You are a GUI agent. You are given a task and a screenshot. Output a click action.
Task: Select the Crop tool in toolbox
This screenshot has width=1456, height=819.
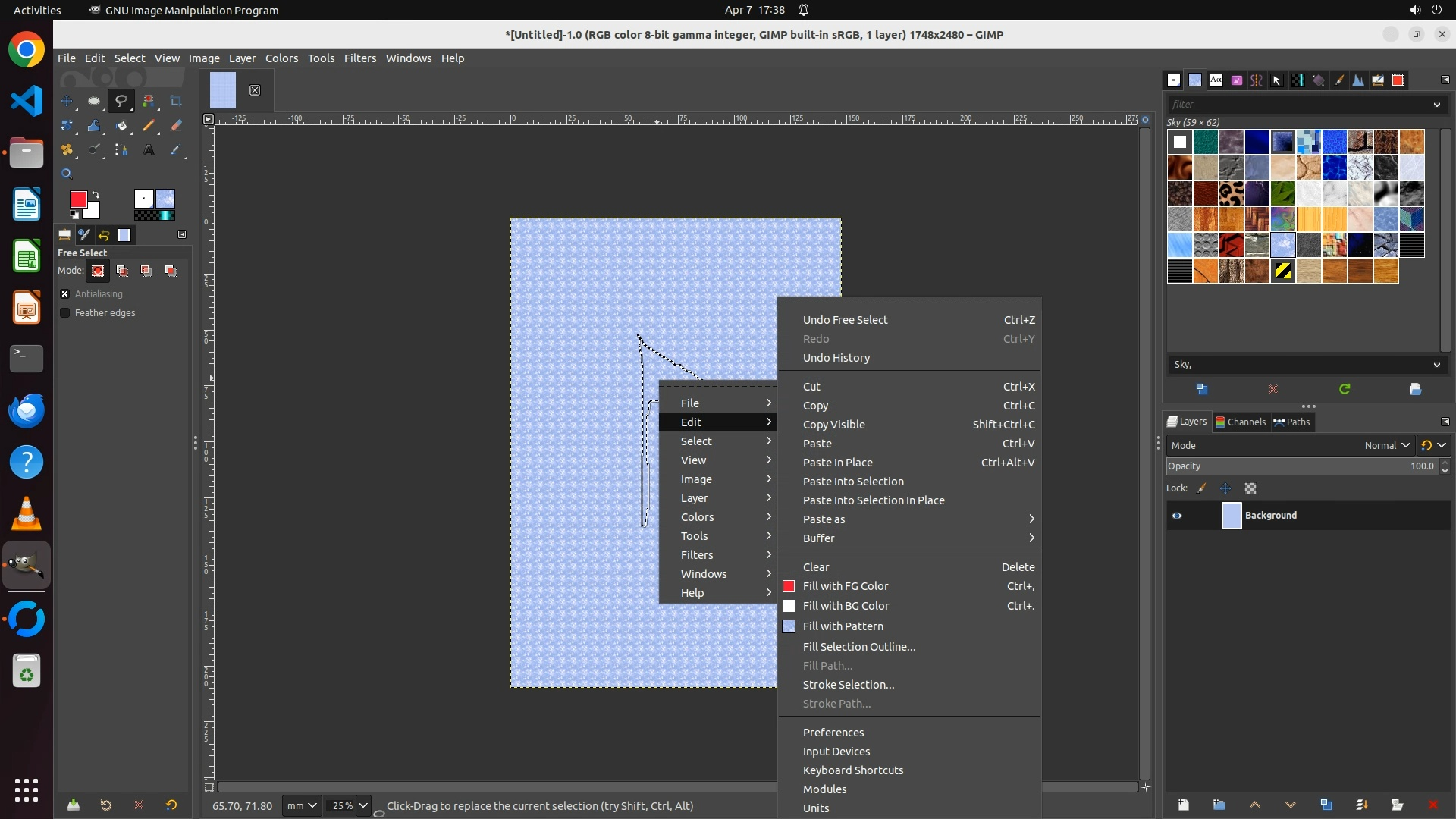pos(176,101)
